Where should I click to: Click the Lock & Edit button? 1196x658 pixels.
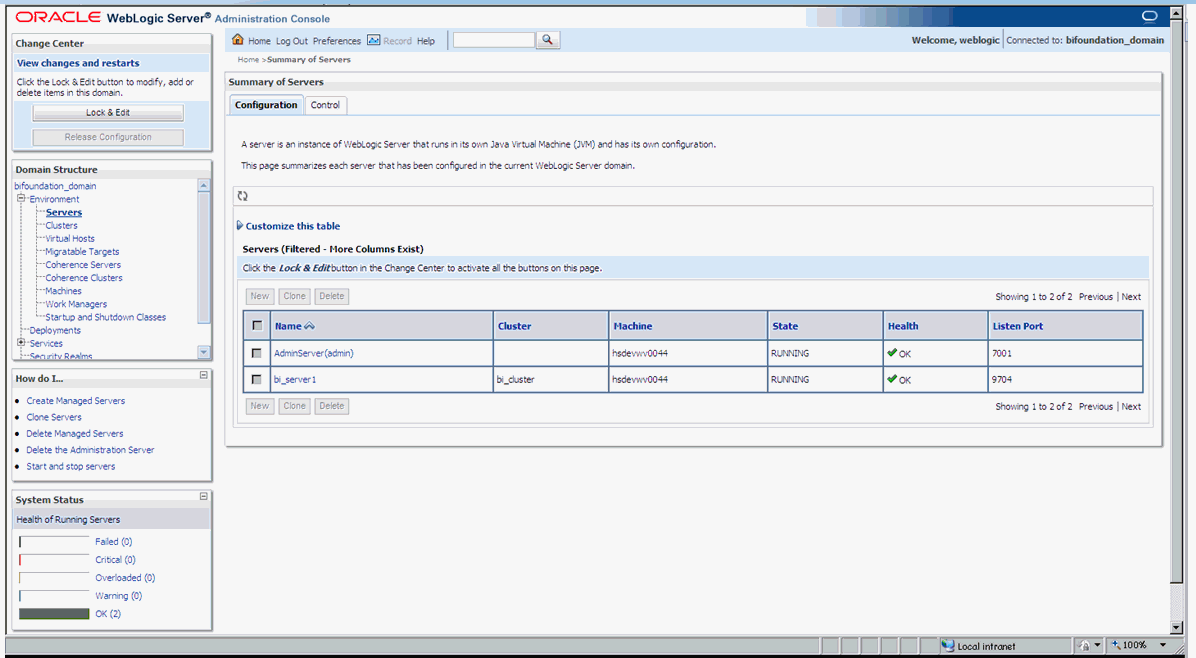coord(107,112)
